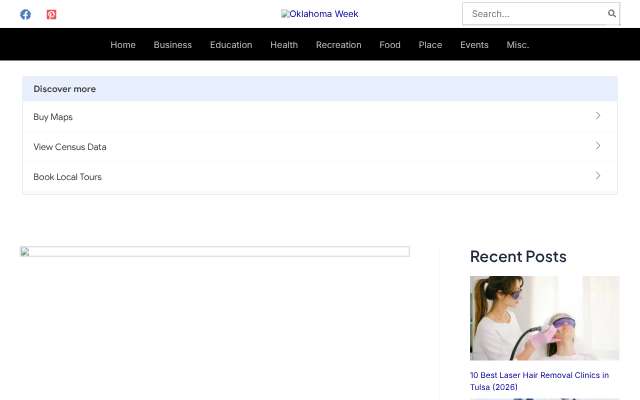Click the Oklahoma Week logo link
Viewport: 640px width, 400px height.
pyautogui.click(x=320, y=14)
